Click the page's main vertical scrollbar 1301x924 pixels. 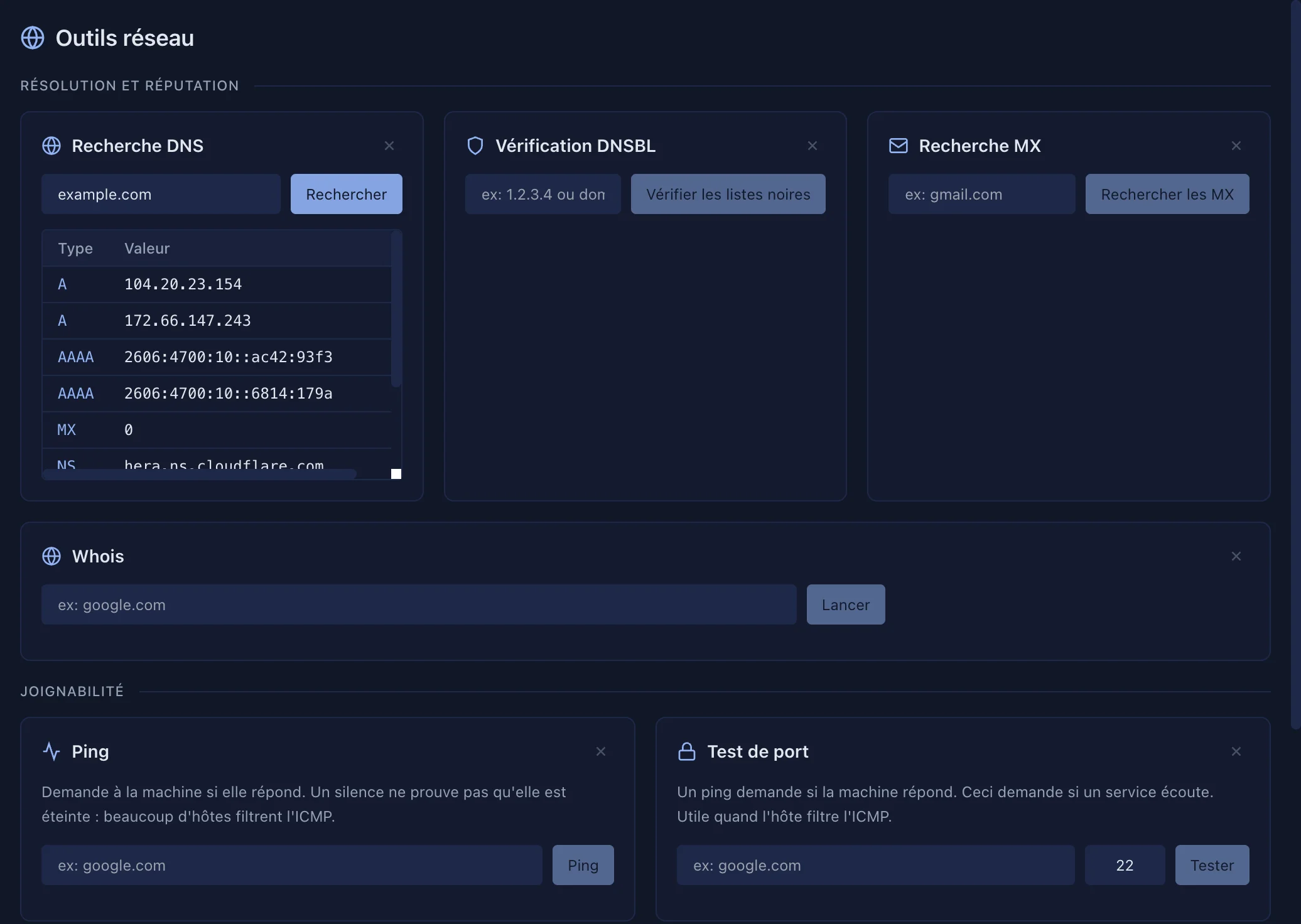(1295, 364)
